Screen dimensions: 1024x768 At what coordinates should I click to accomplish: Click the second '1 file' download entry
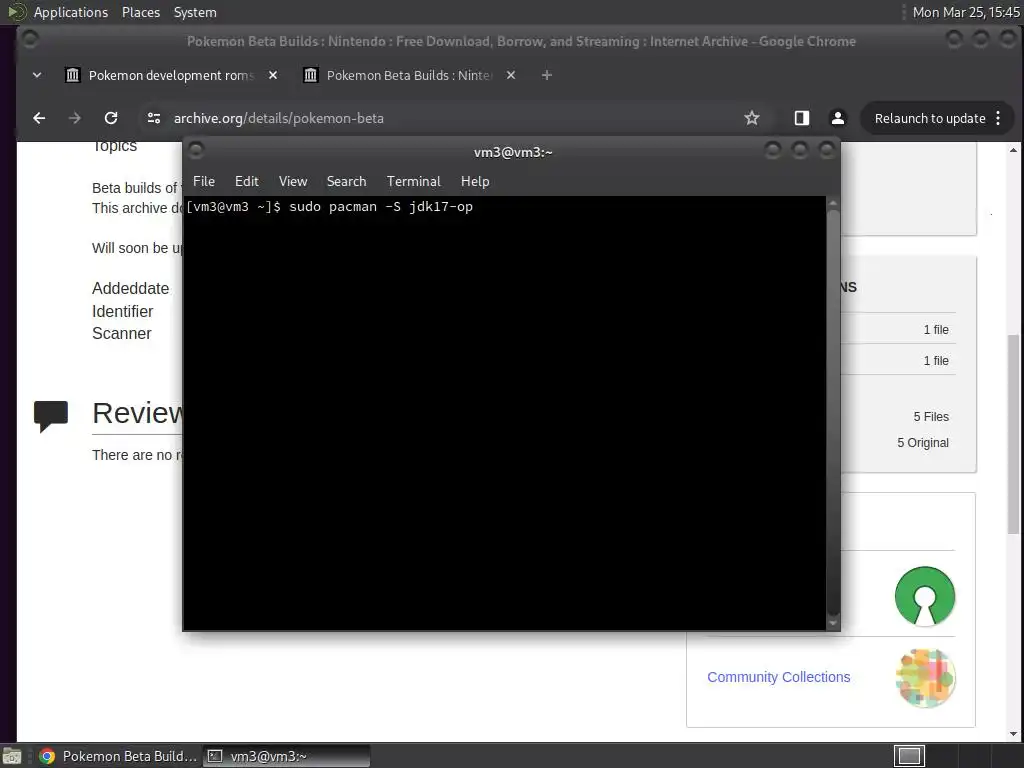[936, 360]
